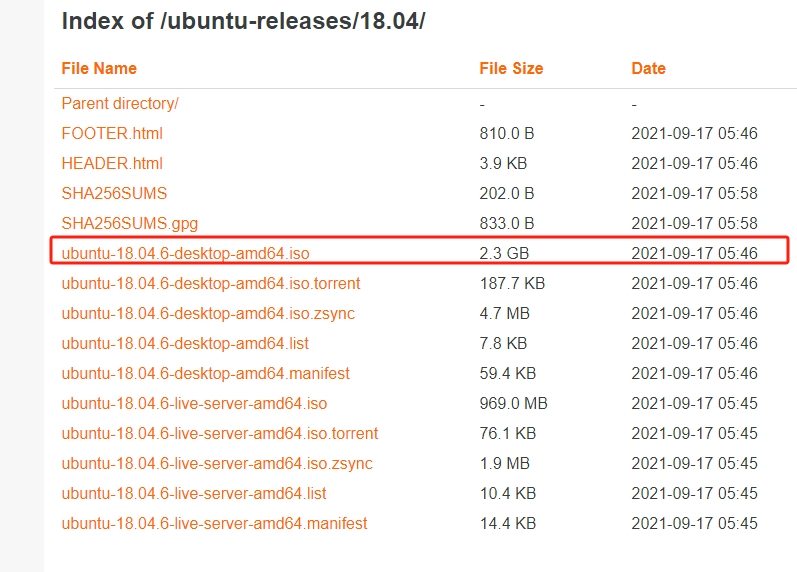This screenshot has width=797, height=572.
Task: Click the 833.0 B size cell
Action: pyautogui.click(x=507, y=223)
